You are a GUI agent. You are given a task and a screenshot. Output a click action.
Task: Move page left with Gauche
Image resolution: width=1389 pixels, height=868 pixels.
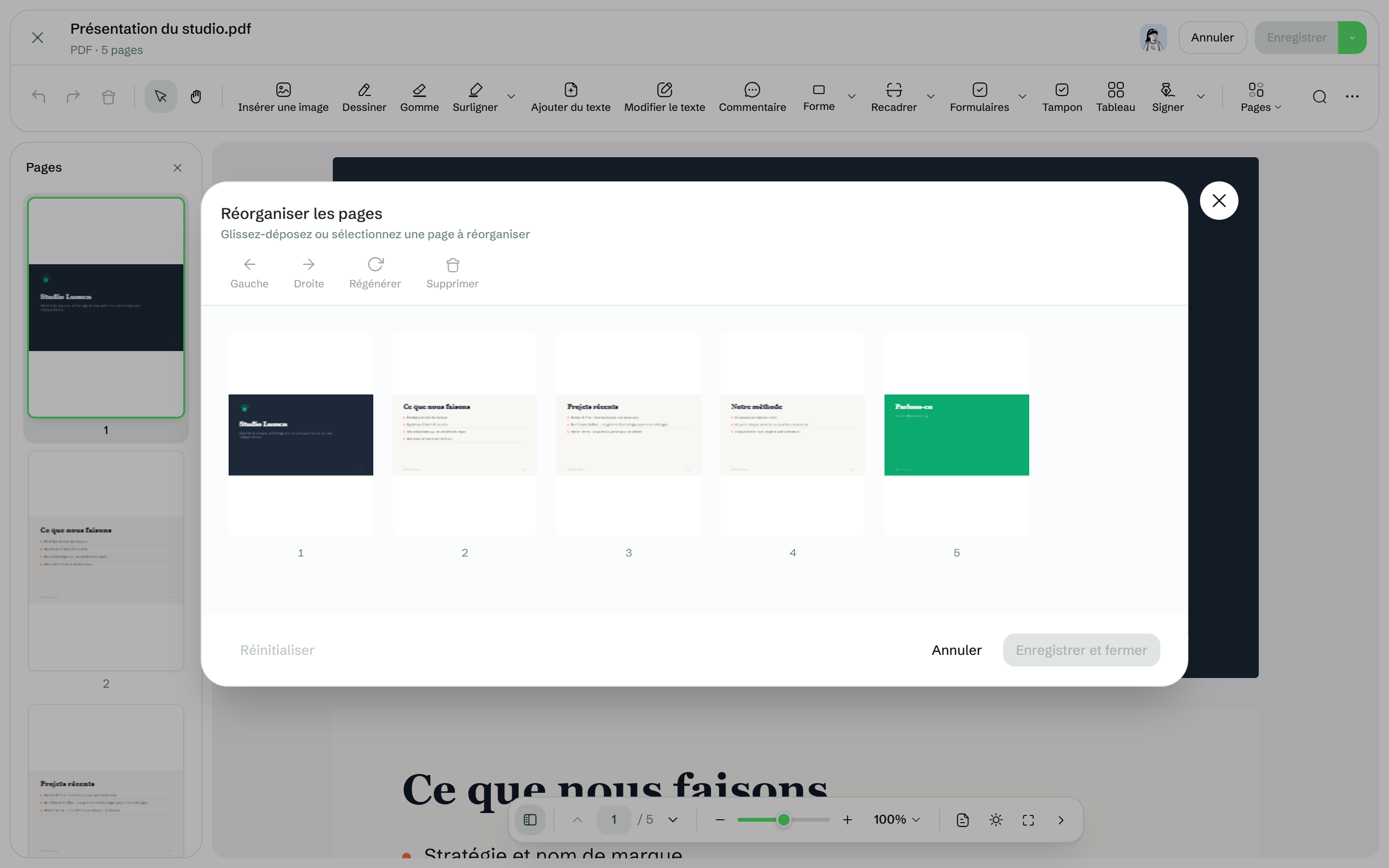point(249,273)
